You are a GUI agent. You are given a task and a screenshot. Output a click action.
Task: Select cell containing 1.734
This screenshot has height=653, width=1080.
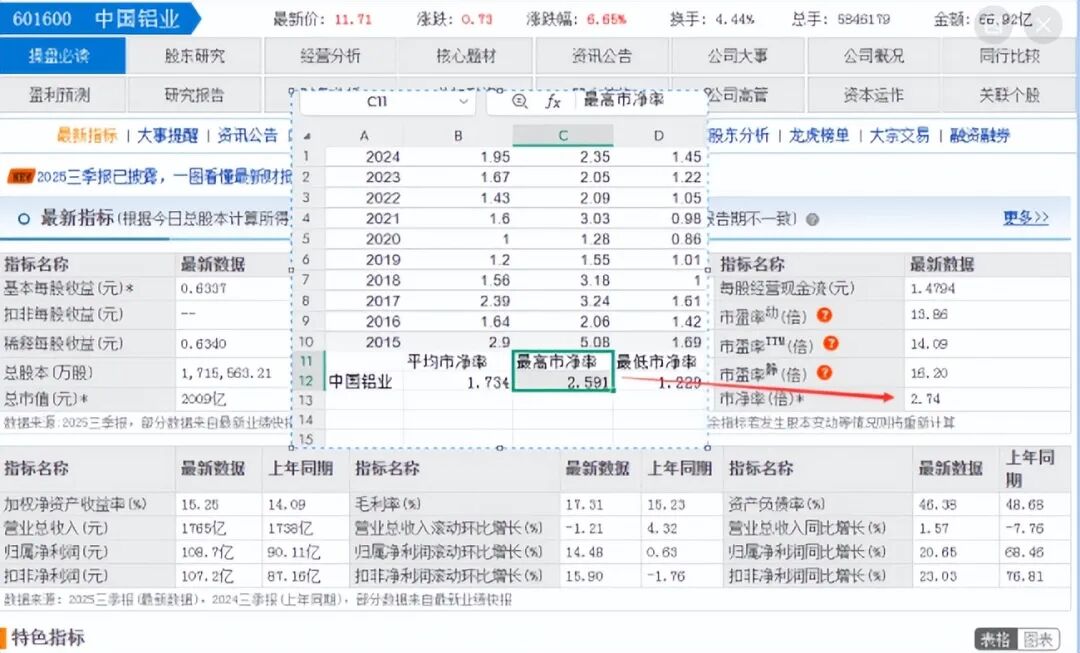click(x=458, y=382)
